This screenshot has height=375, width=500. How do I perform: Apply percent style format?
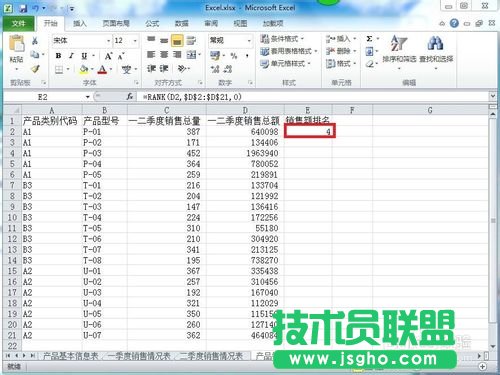234,55
